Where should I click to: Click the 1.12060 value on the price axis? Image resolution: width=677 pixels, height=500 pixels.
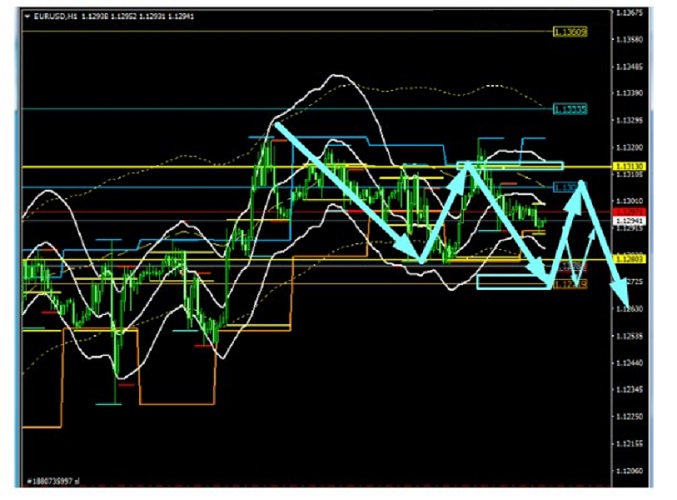tap(630, 470)
